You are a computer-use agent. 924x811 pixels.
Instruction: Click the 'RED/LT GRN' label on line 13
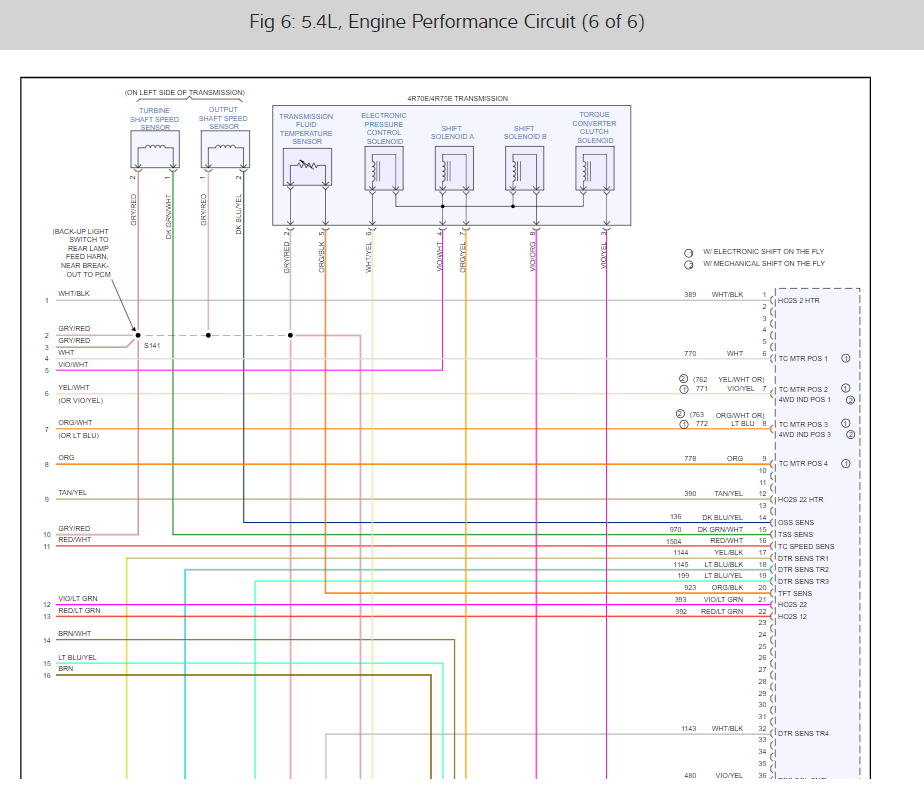(x=79, y=611)
